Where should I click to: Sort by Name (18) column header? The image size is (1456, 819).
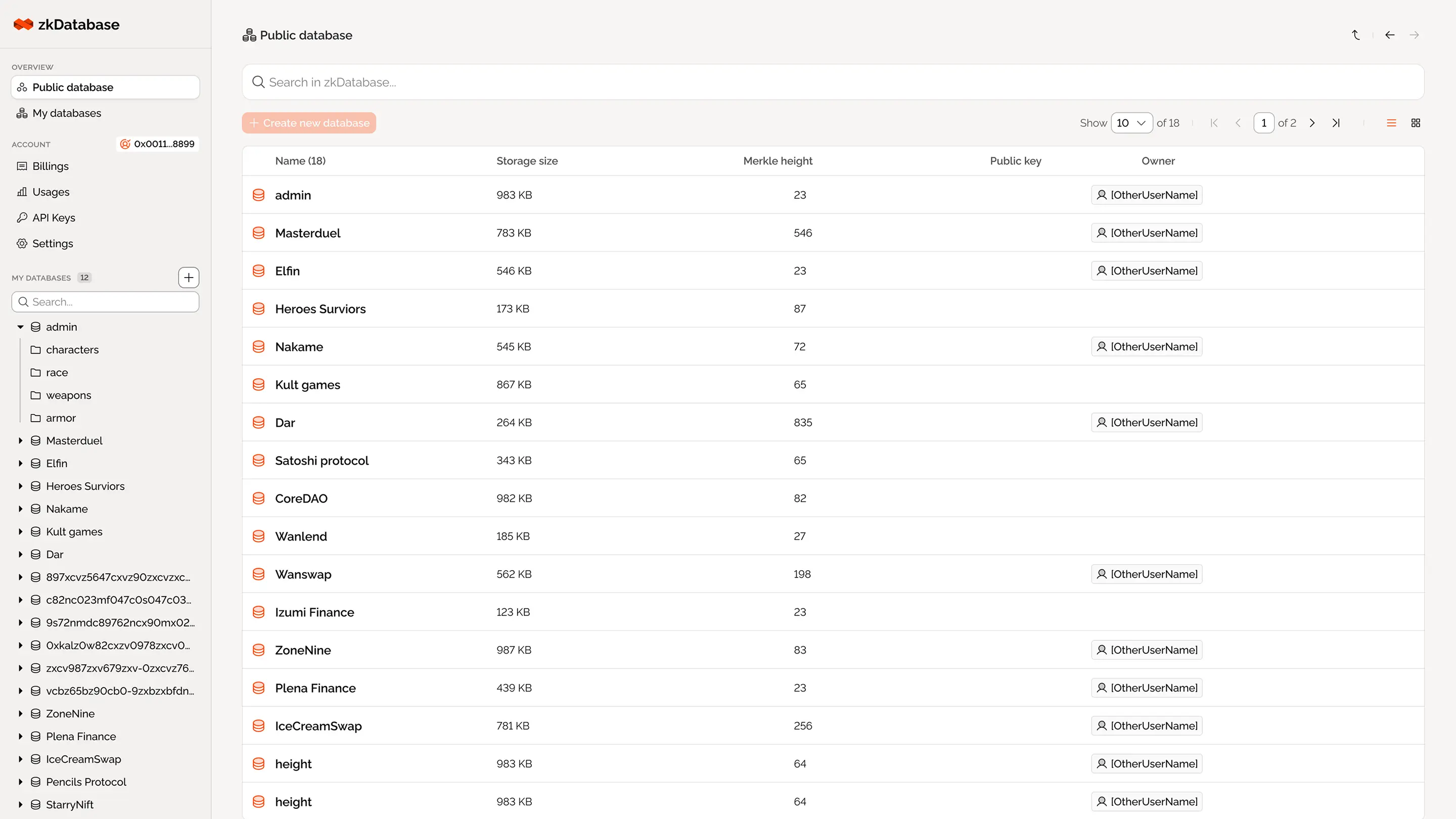[300, 161]
